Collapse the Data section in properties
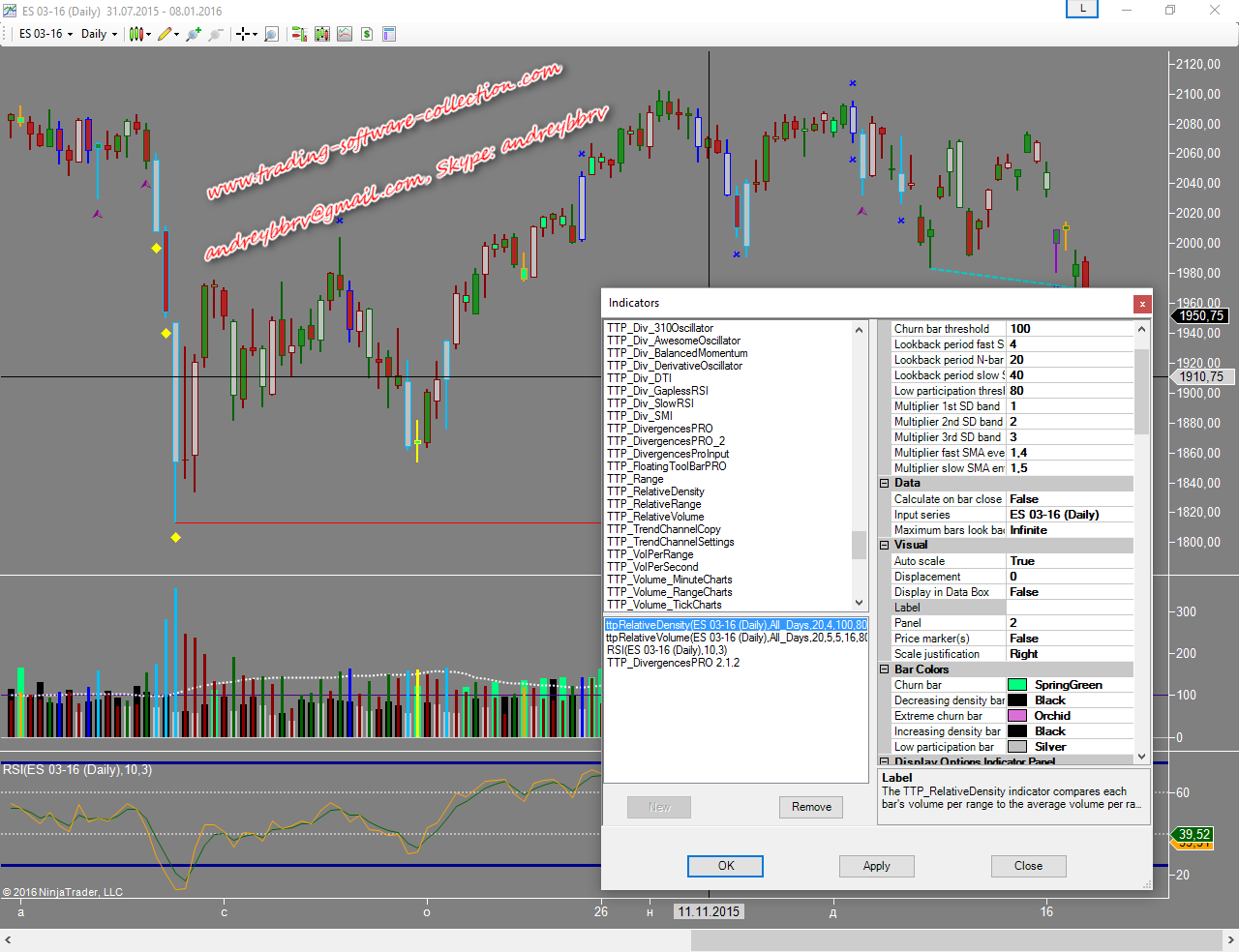The height and width of the screenshot is (952, 1239). pos(884,483)
